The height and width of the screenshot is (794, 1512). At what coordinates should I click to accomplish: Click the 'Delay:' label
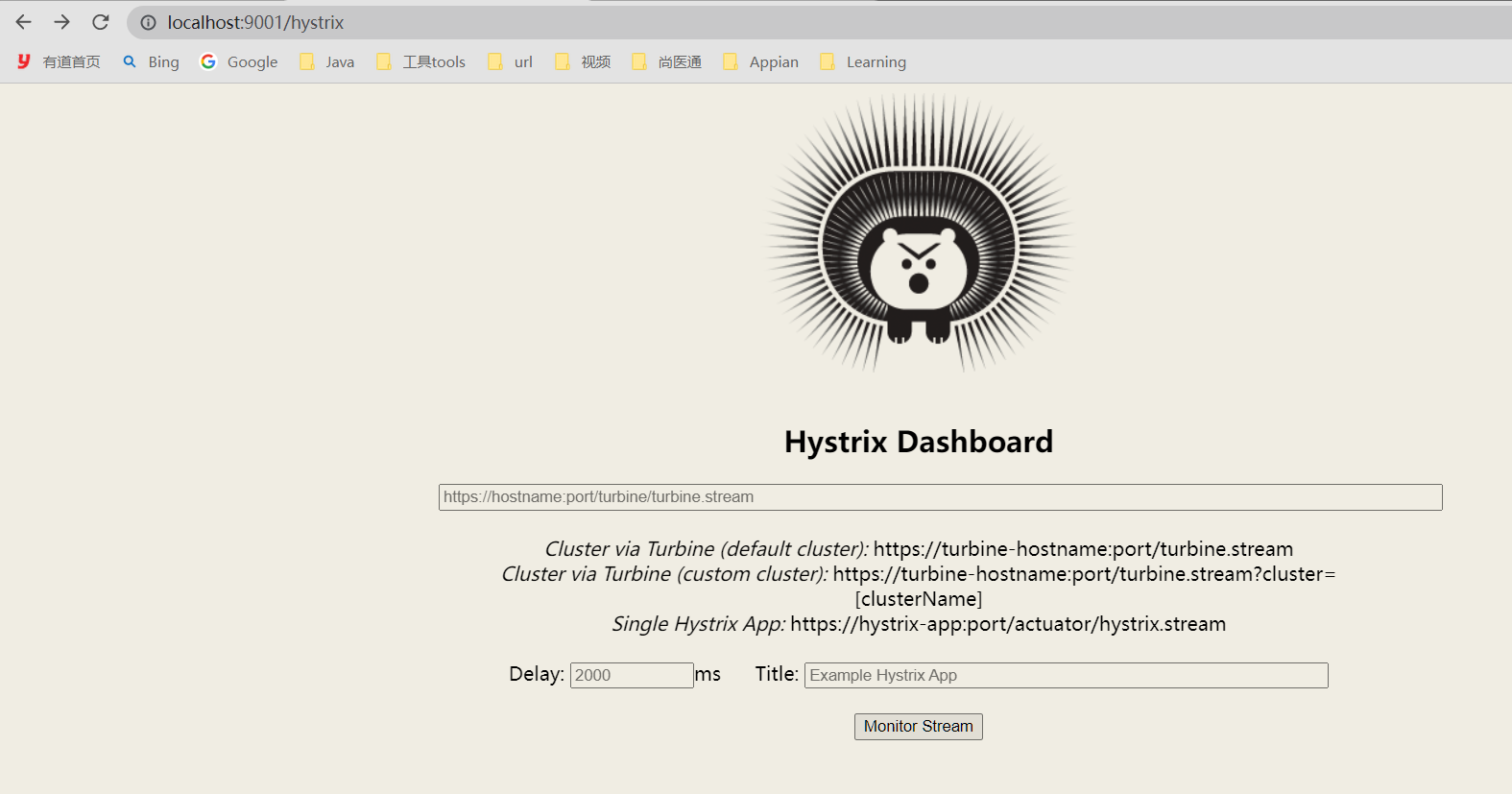click(537, 674)
